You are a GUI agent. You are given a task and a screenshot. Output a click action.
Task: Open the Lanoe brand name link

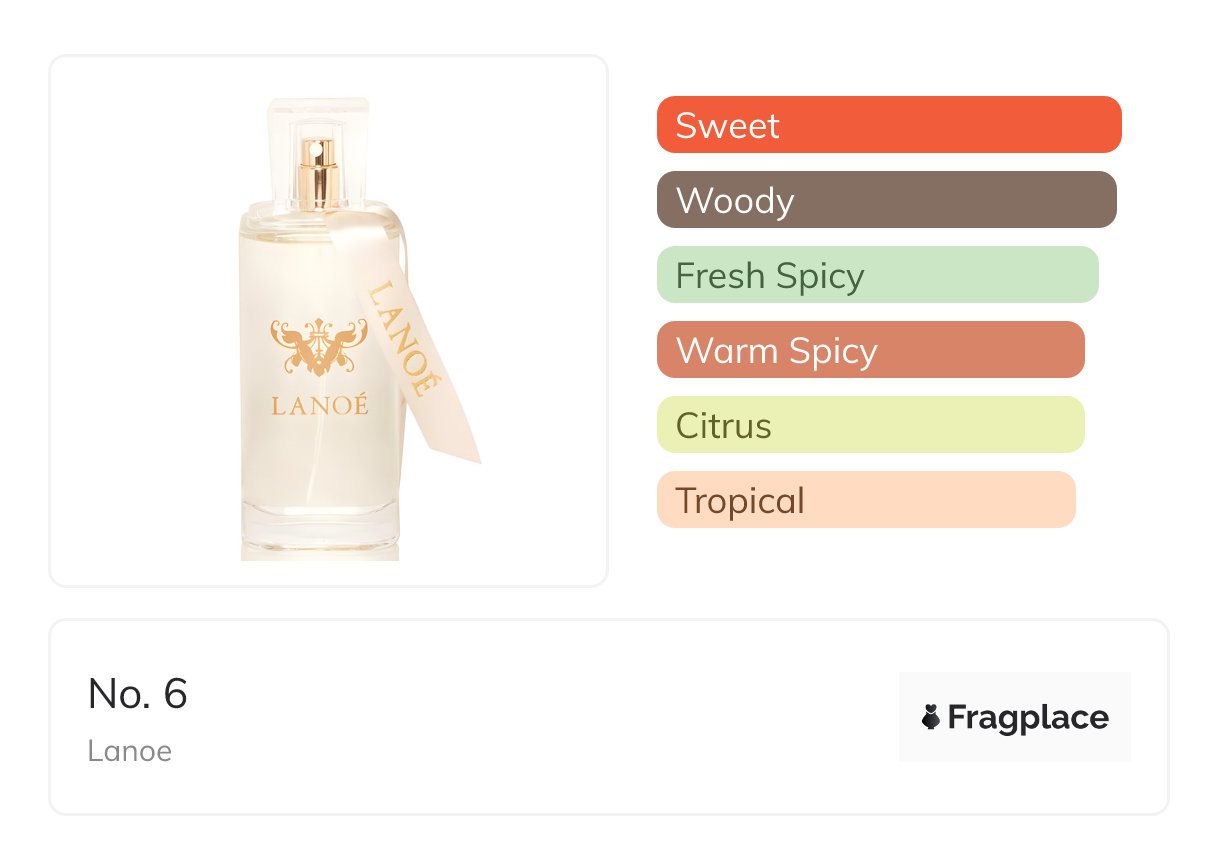[x=130, y=751]
